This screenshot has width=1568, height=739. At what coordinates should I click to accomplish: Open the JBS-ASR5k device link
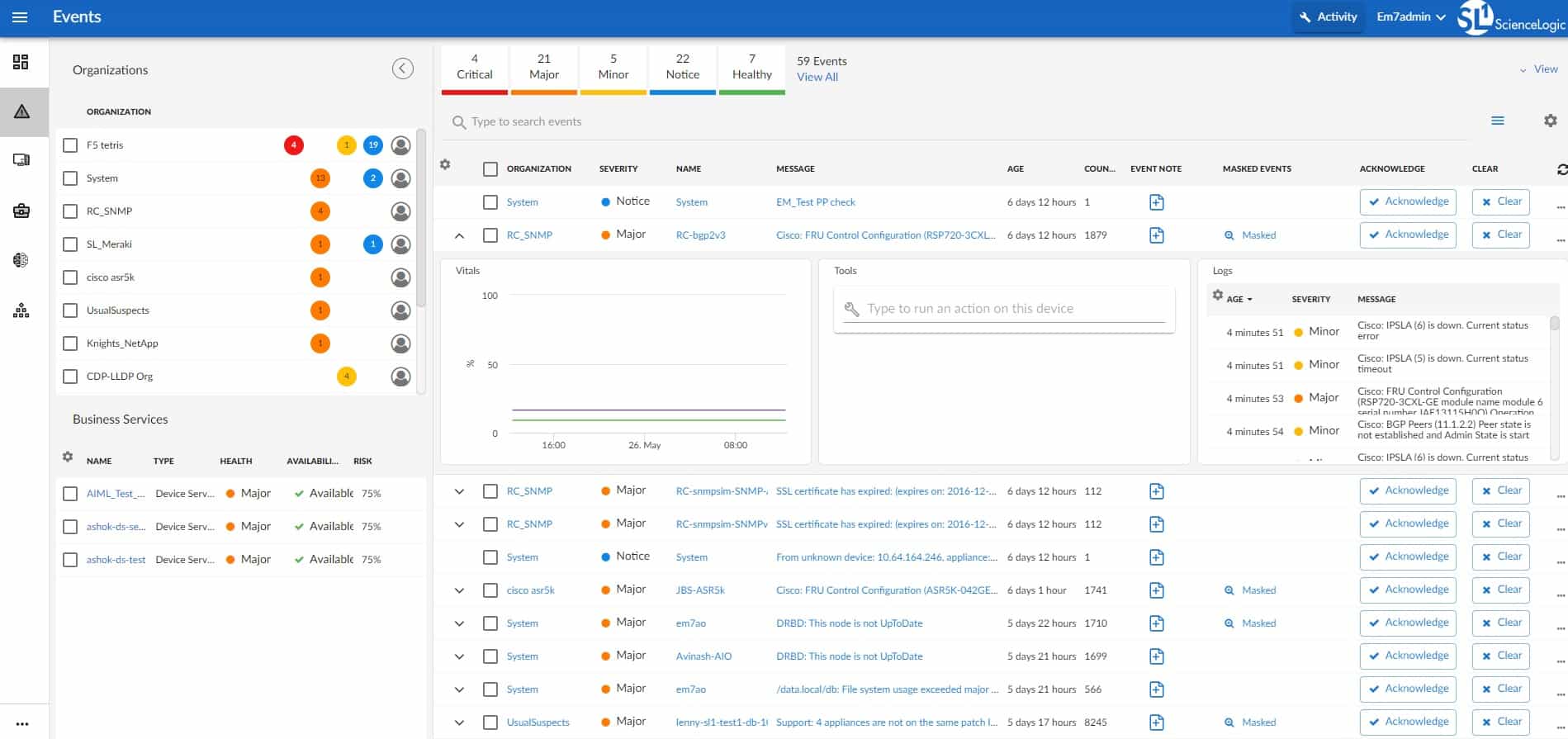(x=700, y=590)
